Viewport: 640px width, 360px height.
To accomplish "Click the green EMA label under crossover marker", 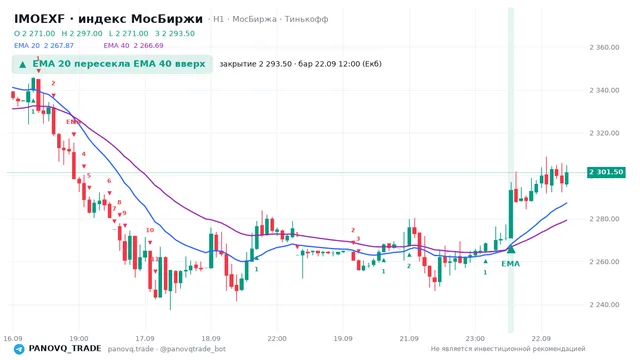I will (511, 264).
